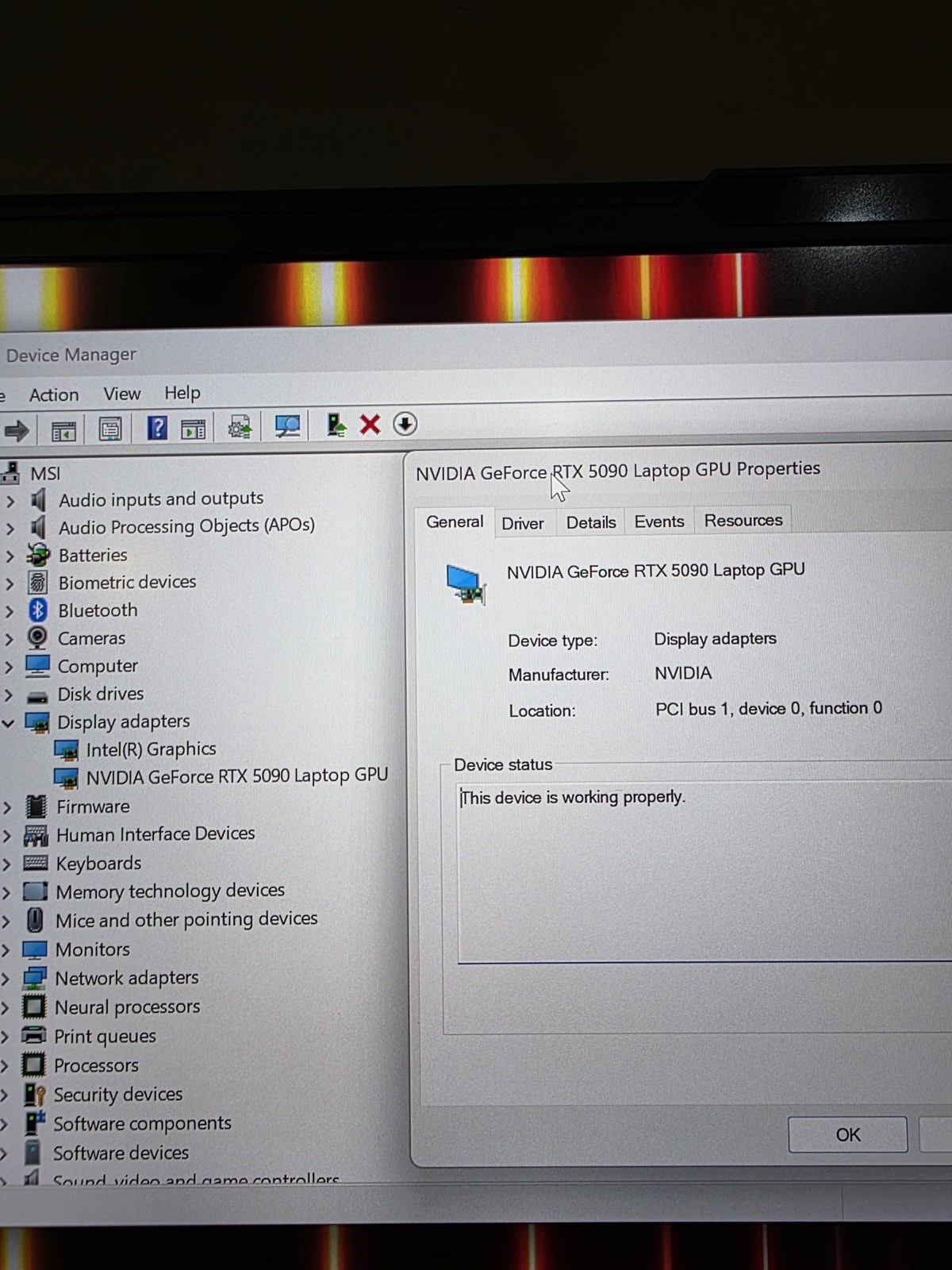The width and height of the screenshot is (952, 1270).
Task: Click the show/hide console tree toolbar icon
Action: pyautogui.click(x=63, y=431)
